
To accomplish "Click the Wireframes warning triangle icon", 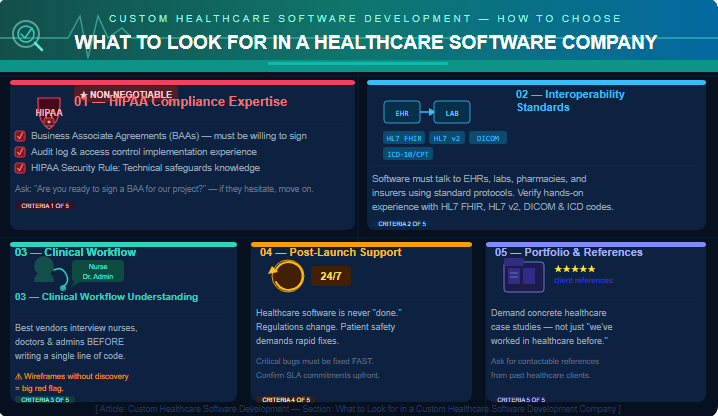I will tap(19, 376).
